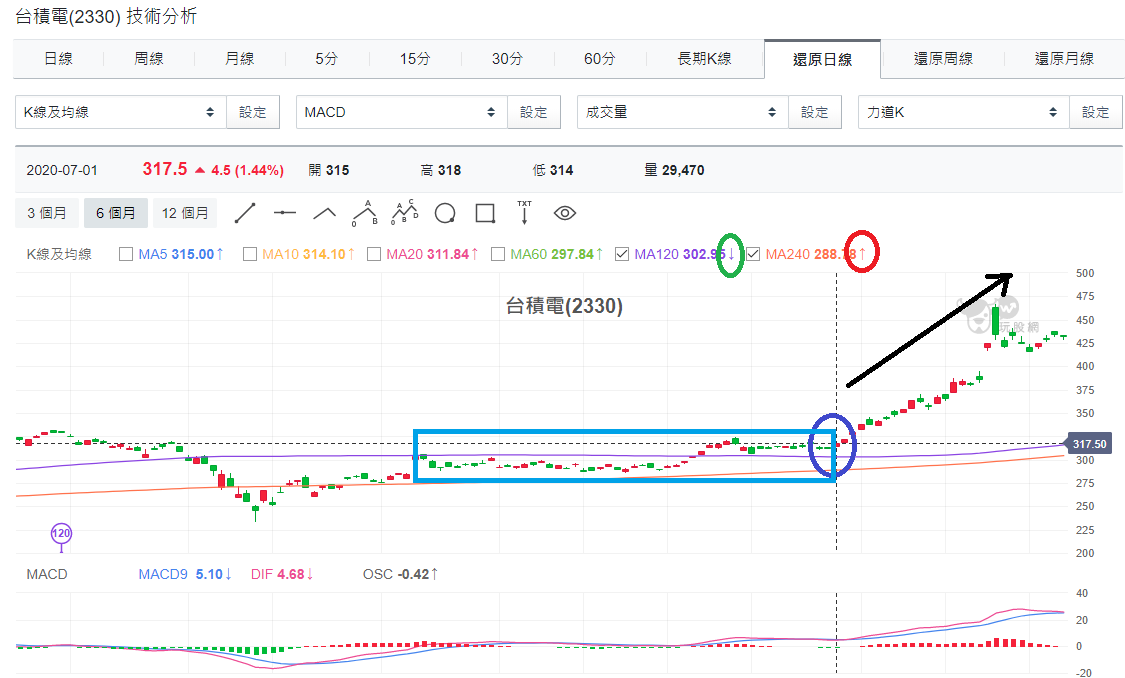Image resolution: width=1125 pixels, height=678 pixels.
Task: Switch to the 15分 tab
Action: pyautogui.click(x=415, y=59)
